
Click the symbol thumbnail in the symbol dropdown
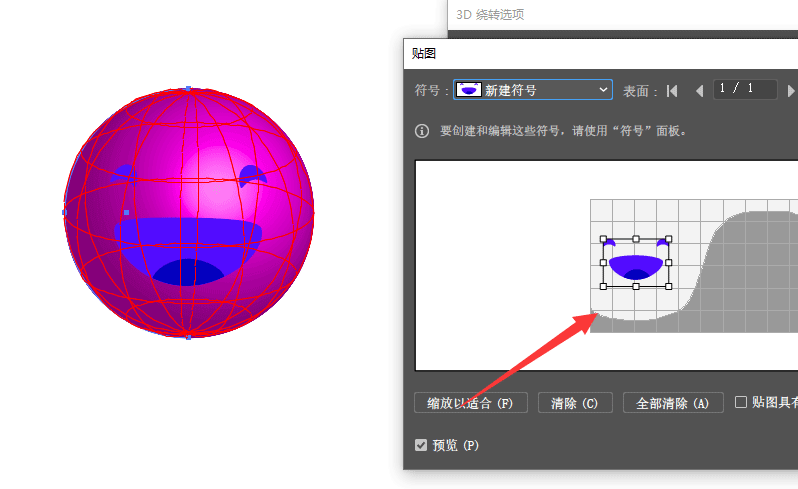pos(468,90)
